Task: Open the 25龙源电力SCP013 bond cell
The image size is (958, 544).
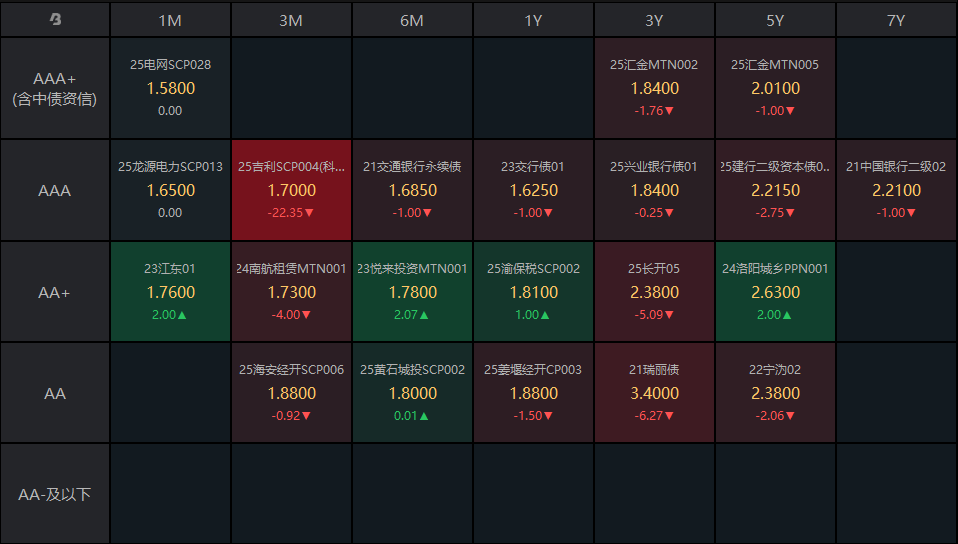Action: 170,190
